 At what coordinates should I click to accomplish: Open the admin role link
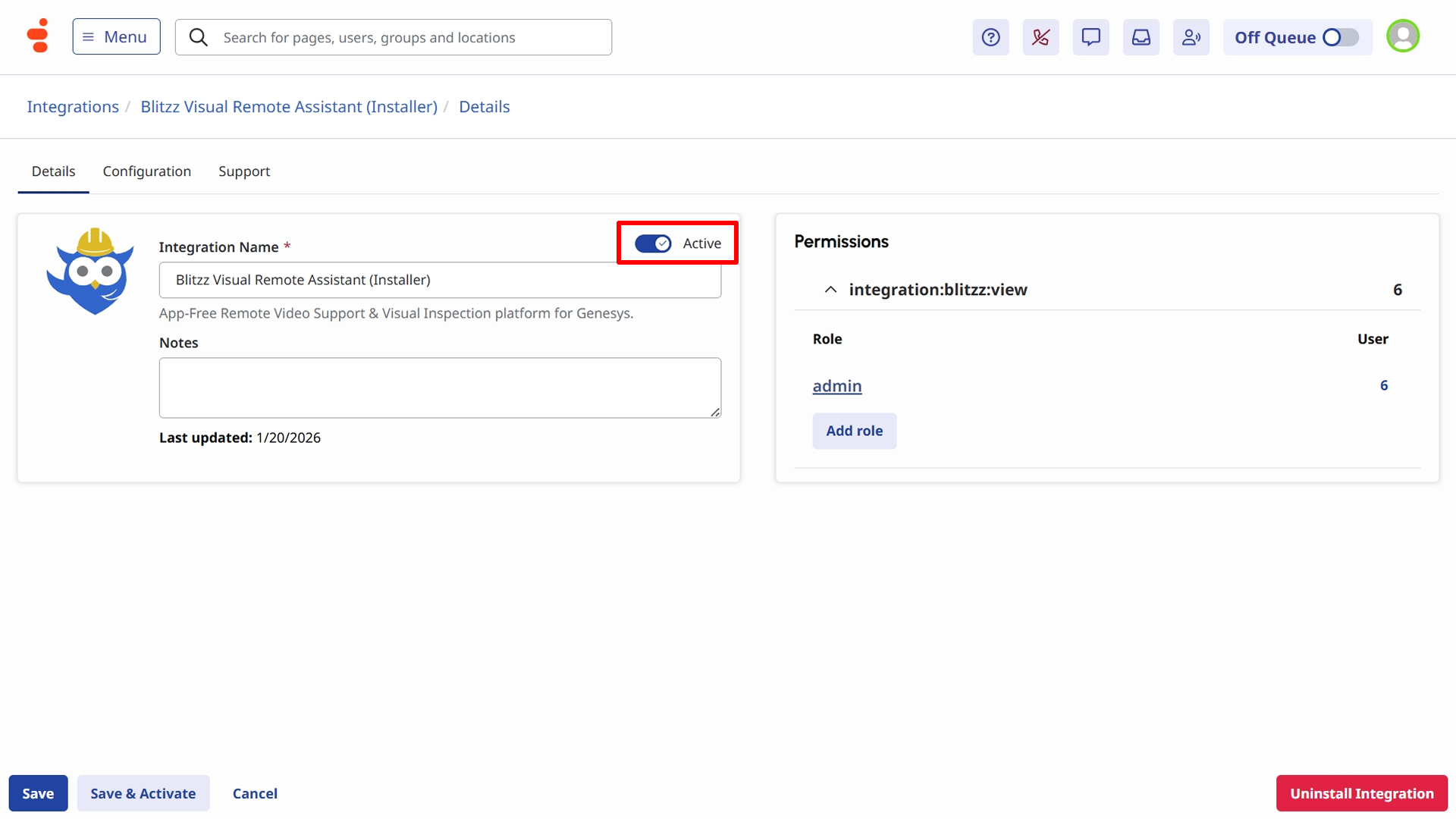836,386
